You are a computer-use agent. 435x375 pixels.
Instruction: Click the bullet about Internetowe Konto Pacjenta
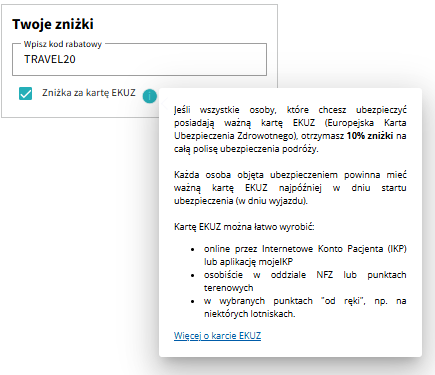305,255
